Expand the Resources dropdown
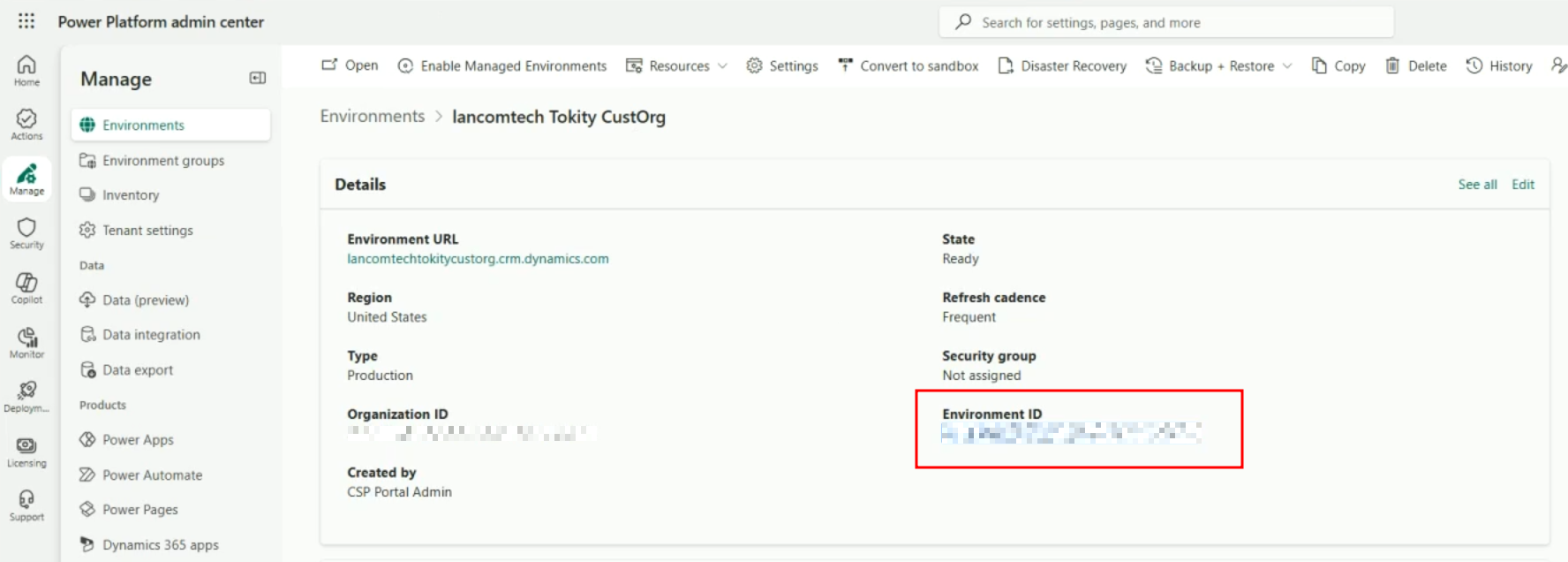The width and height of the screenshot is (1568, 562). (678, 66)
